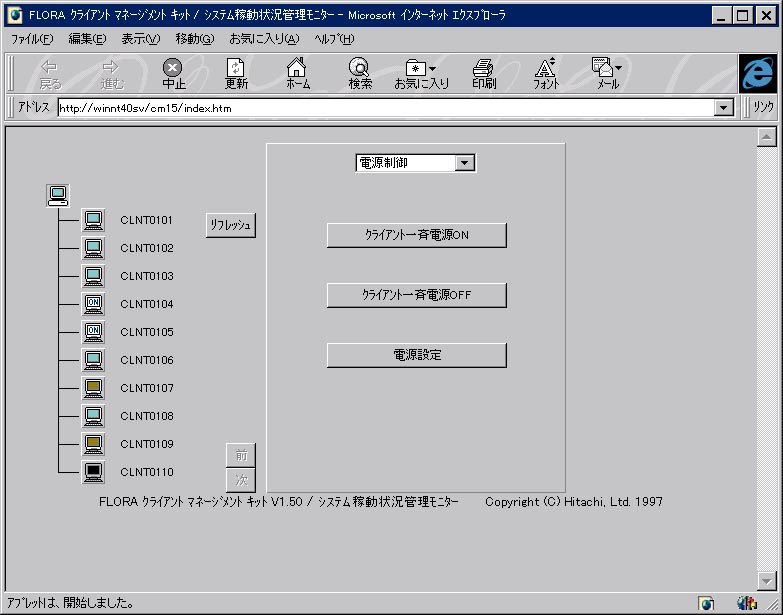Click the 中止 (Stop) toolbar icon
783x615 pixels.
click(x=173, y=73)
